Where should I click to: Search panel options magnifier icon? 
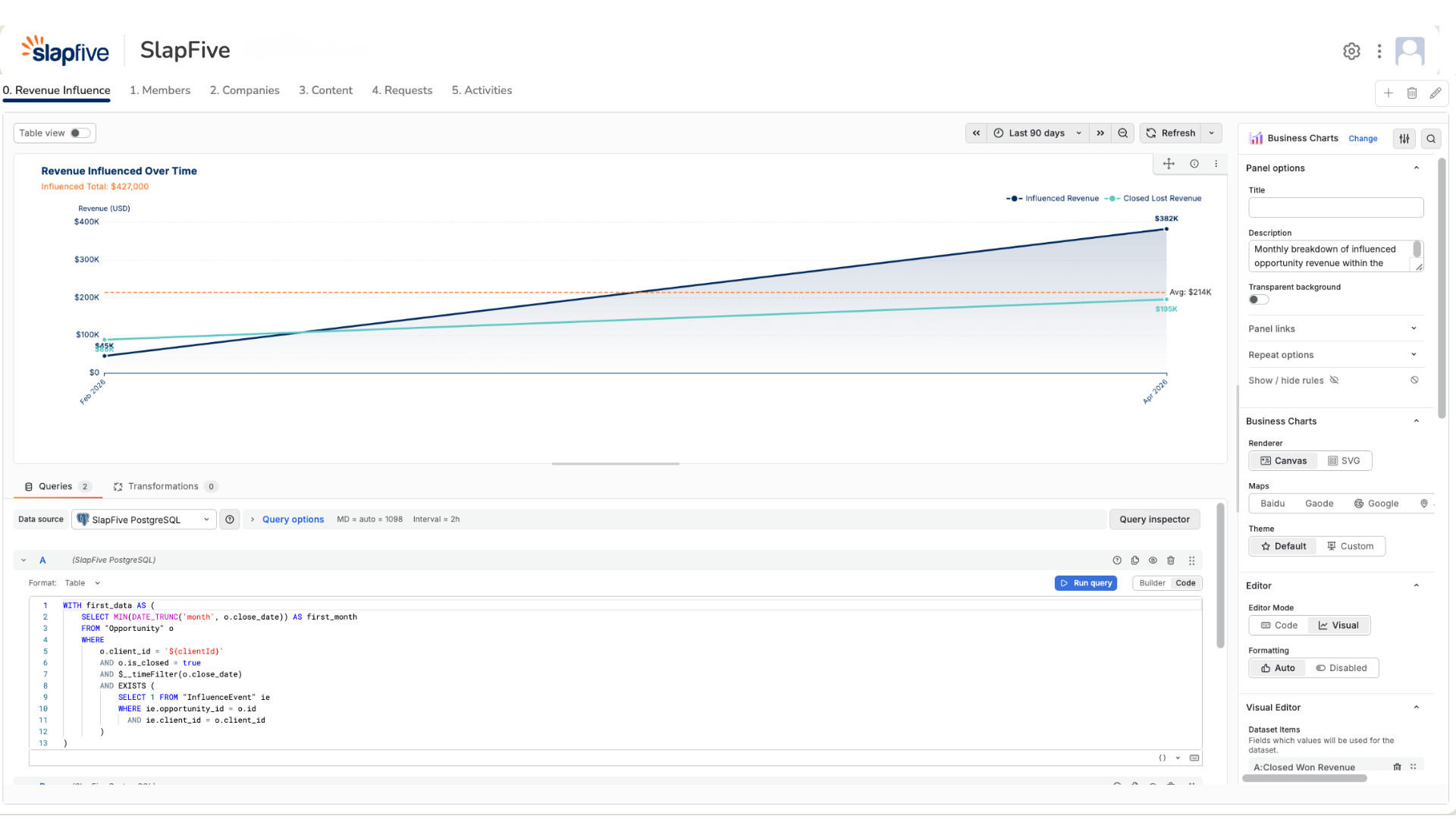point(1431,139)
